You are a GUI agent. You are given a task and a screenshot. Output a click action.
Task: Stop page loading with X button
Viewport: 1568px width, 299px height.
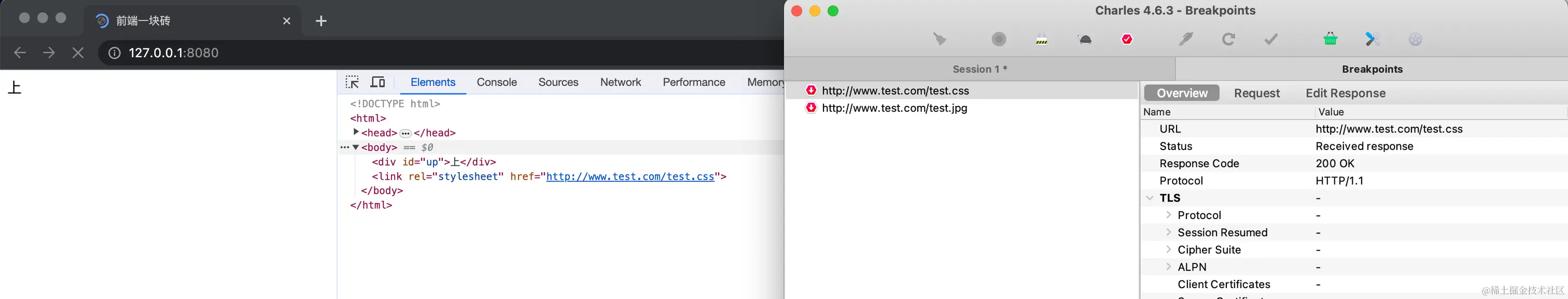tap(78, 53)
